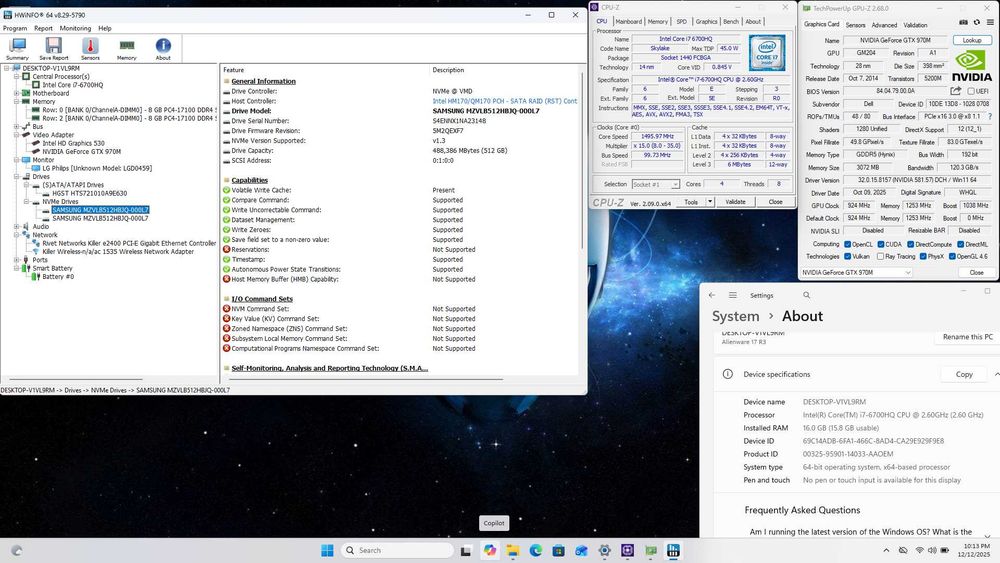Click the Bus Interface question mark in GPU-Z
This screenshot has width=1000, height=563.
point(990,117)
